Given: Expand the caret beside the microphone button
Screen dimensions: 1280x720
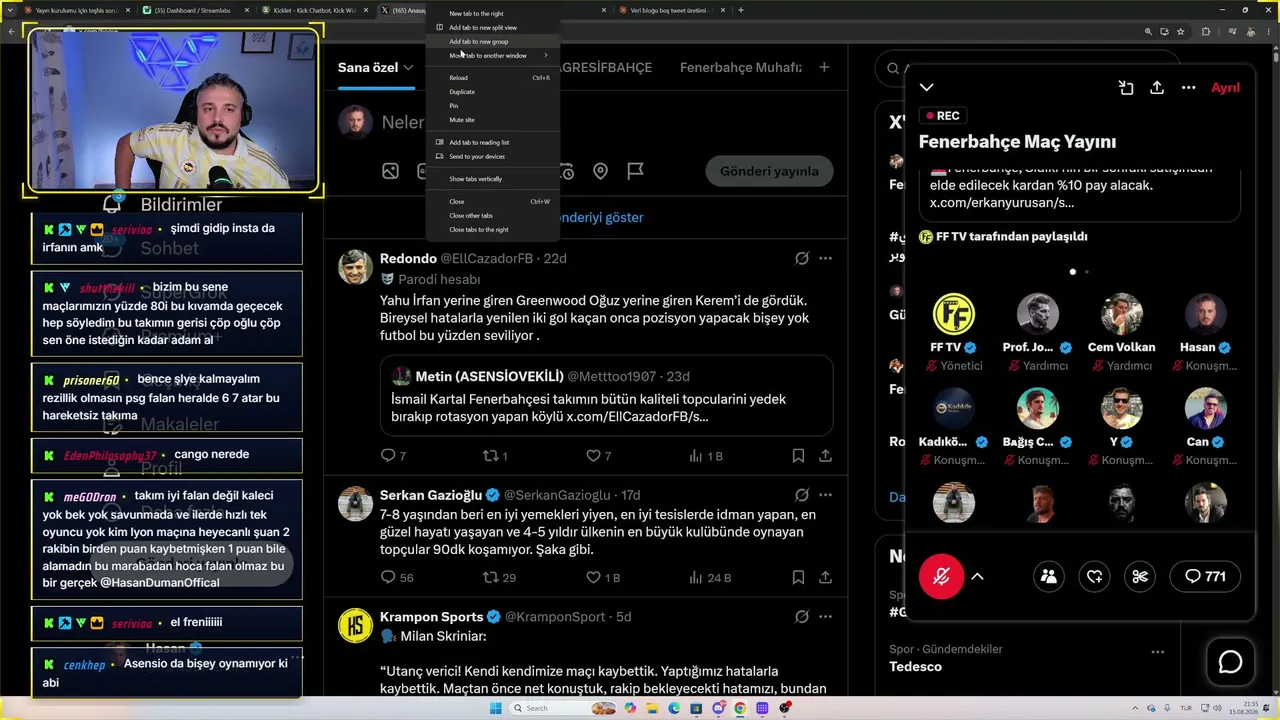Looking at the screenshot, I should pos(977,576).
